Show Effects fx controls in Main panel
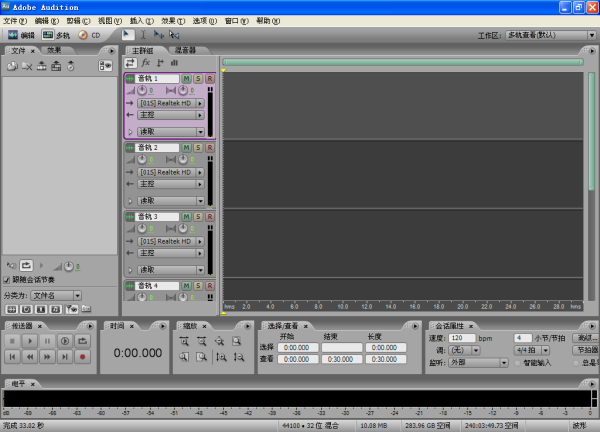Viewport: 600px width, 432px height. pyautogui.click(x=145, y=63)
